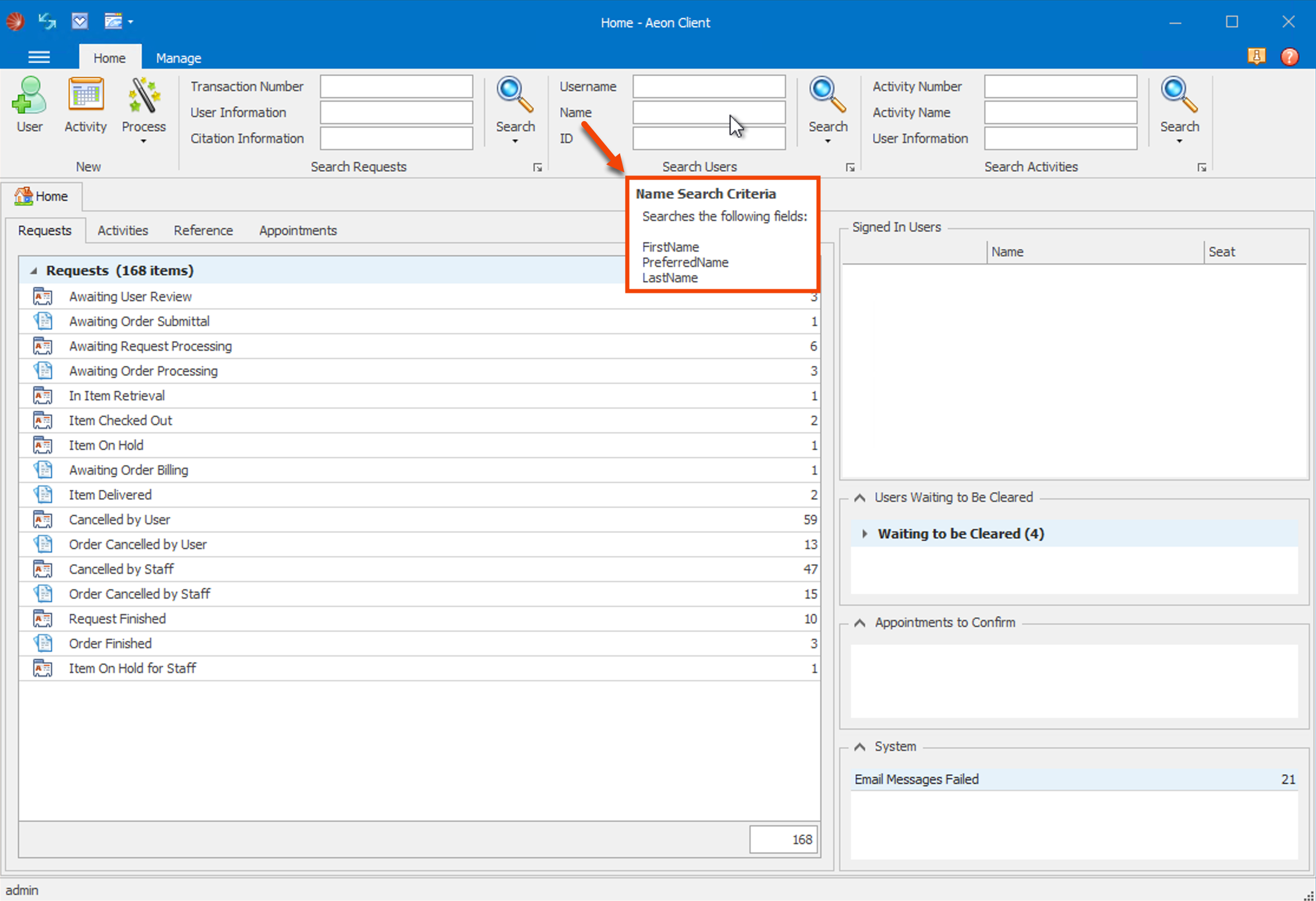Collapse the System section

coord(860,746)
